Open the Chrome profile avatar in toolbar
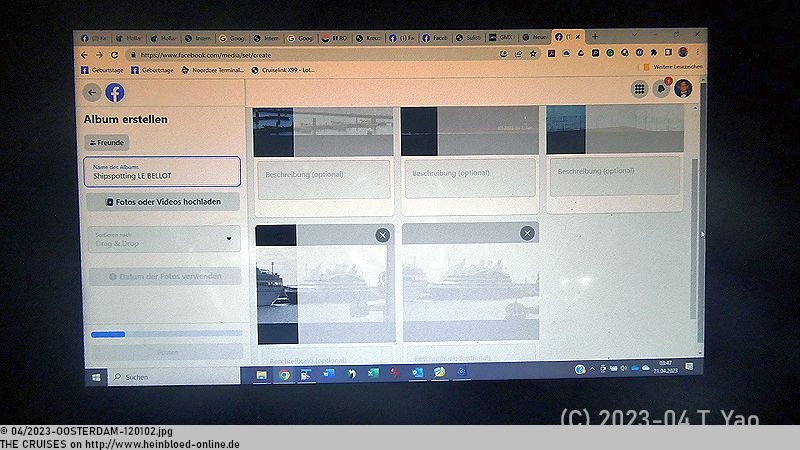The height and width of the screenshot is (450, 800). [683, 52]
